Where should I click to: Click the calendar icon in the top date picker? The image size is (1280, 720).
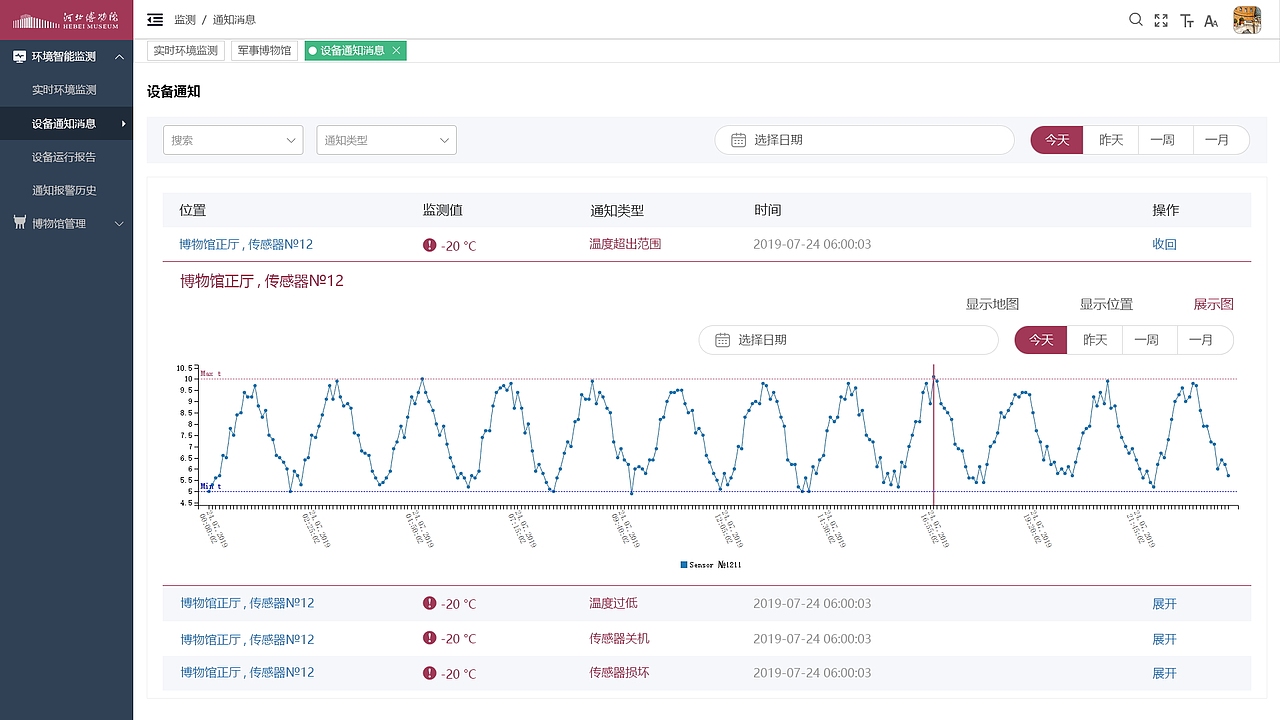click(738, 140)
